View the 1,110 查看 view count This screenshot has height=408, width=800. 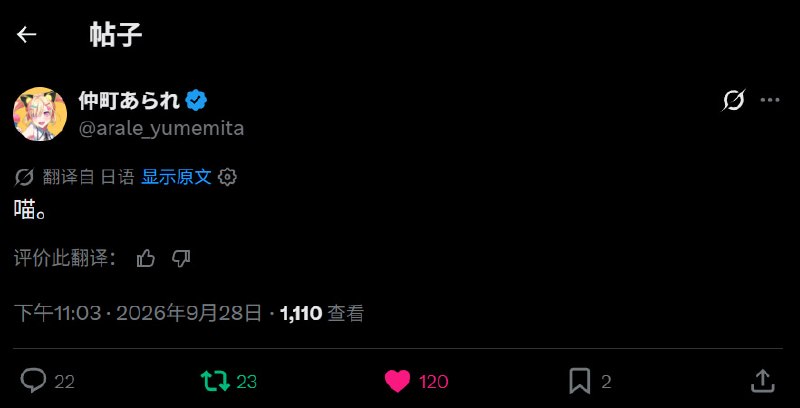click(322, 313)
